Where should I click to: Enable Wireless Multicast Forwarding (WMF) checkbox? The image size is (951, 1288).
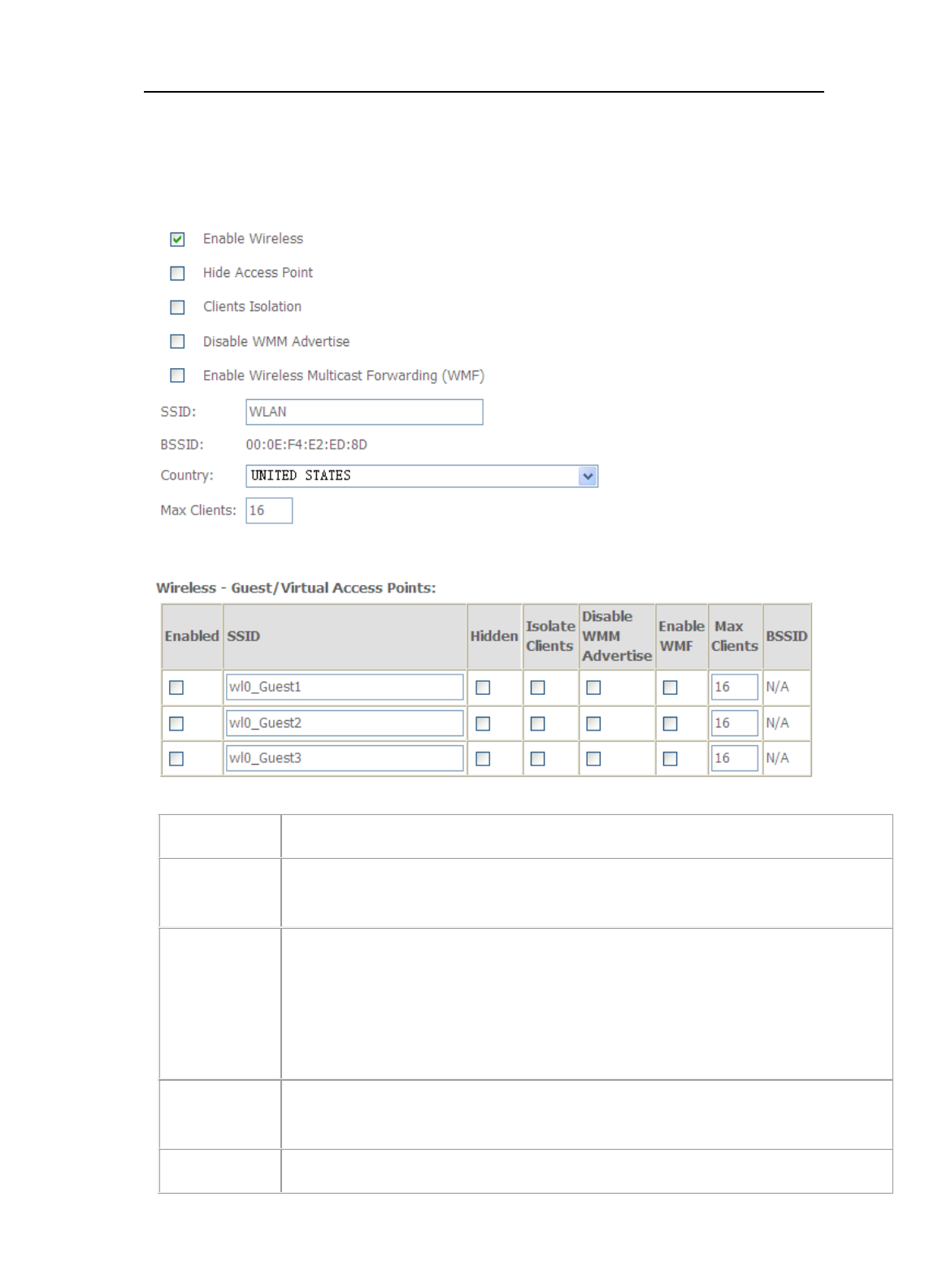tap(177, 375)
